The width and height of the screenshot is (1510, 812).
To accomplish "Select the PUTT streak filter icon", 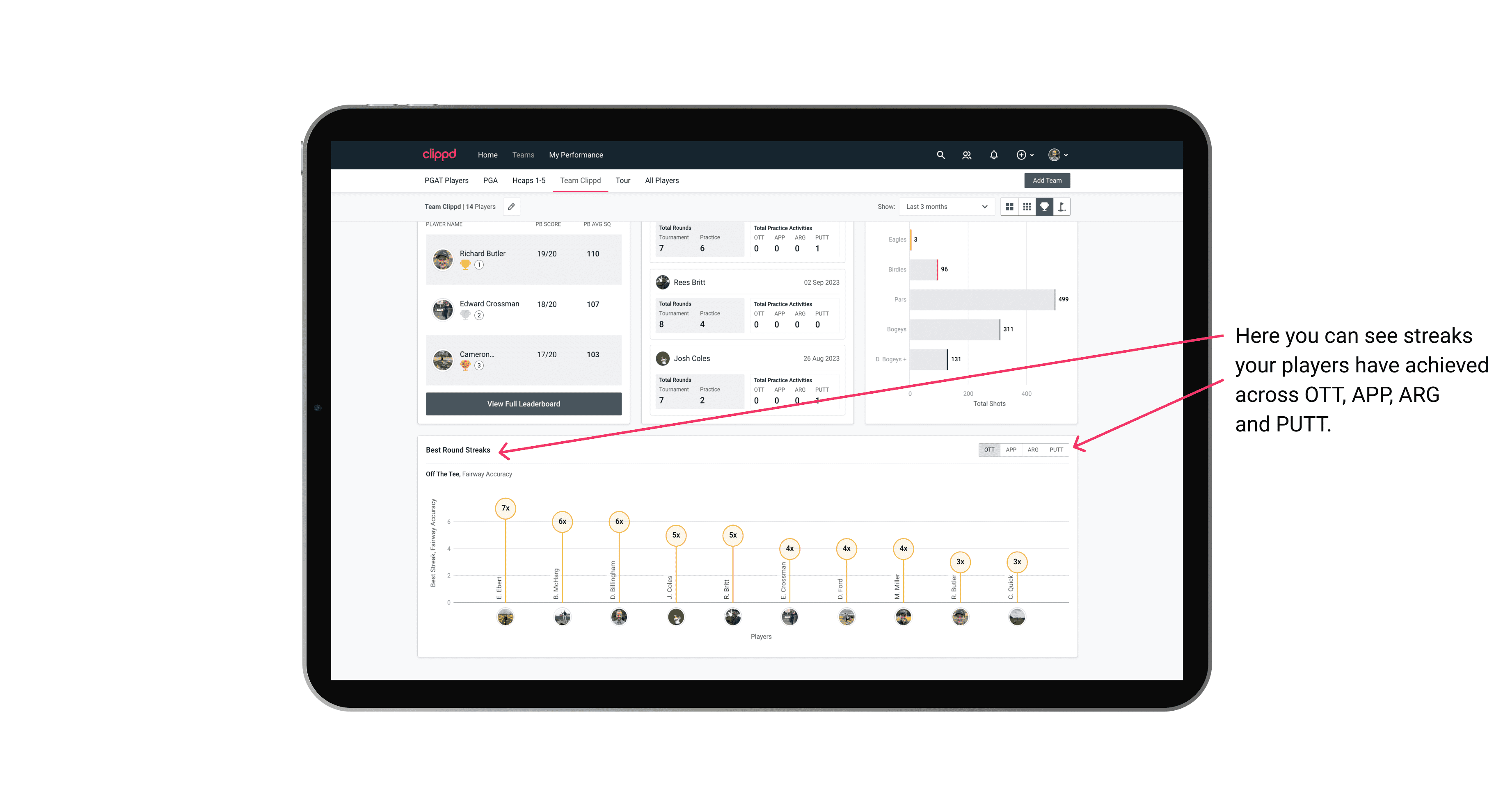I will (x=1058, y=449).
